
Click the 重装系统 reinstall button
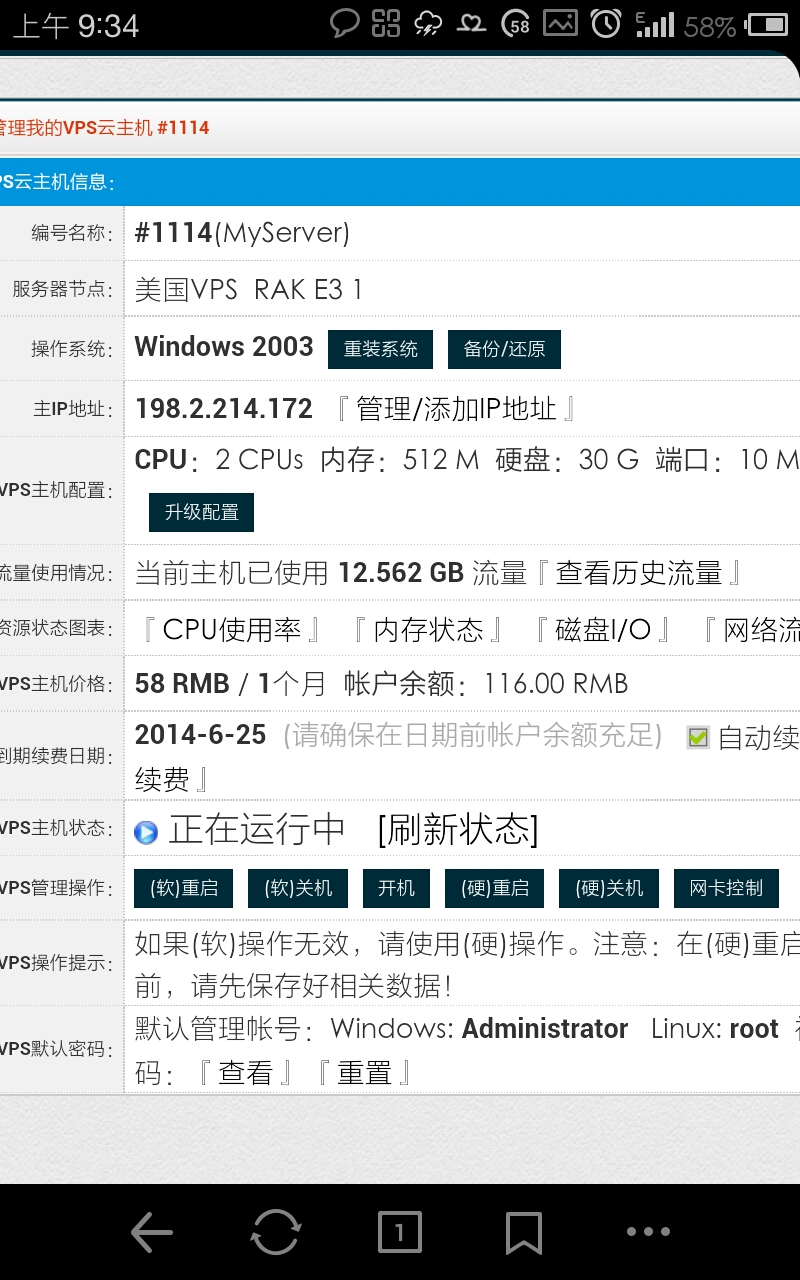point(380,349)
